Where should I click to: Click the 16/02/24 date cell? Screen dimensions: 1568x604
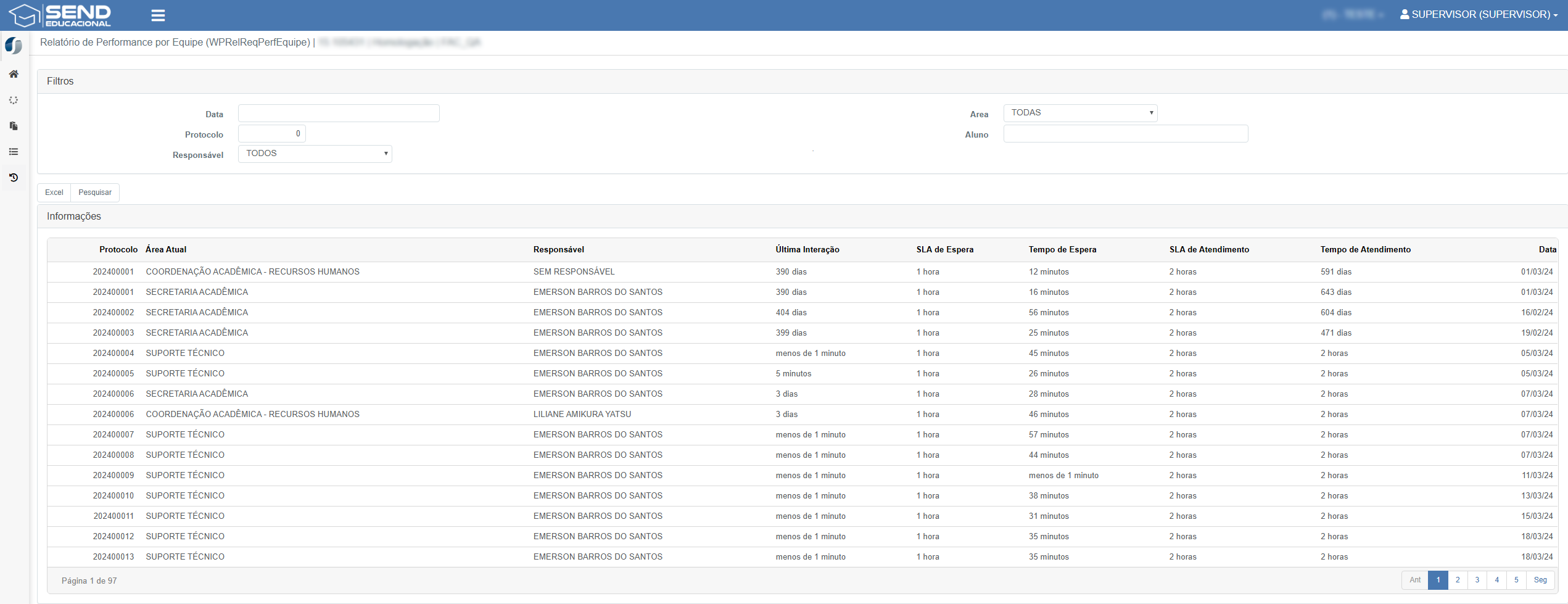[x=1537, y=313]
